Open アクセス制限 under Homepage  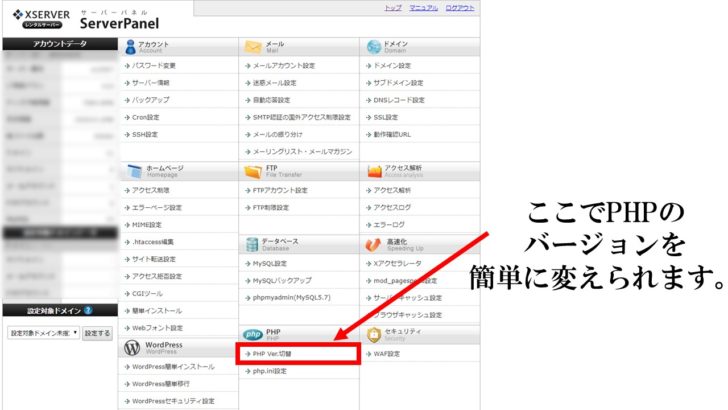(150, 190)
